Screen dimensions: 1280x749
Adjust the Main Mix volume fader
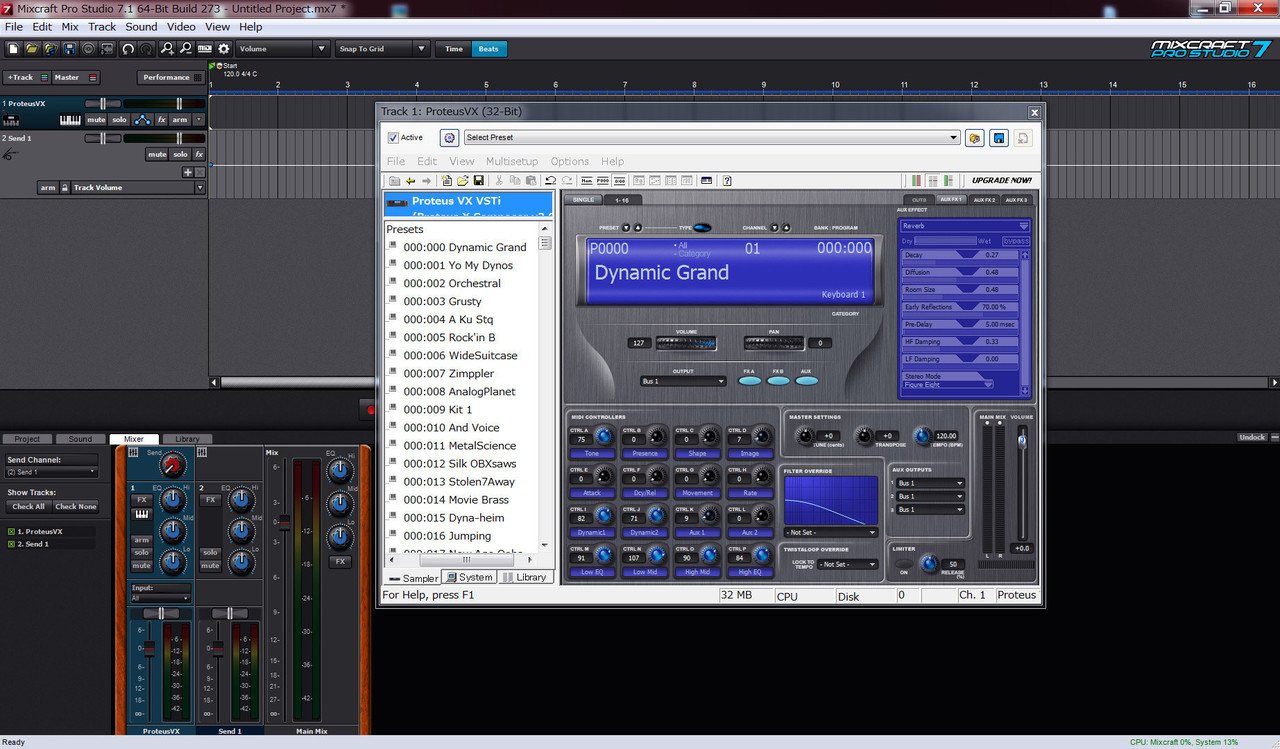coord(284,521)
